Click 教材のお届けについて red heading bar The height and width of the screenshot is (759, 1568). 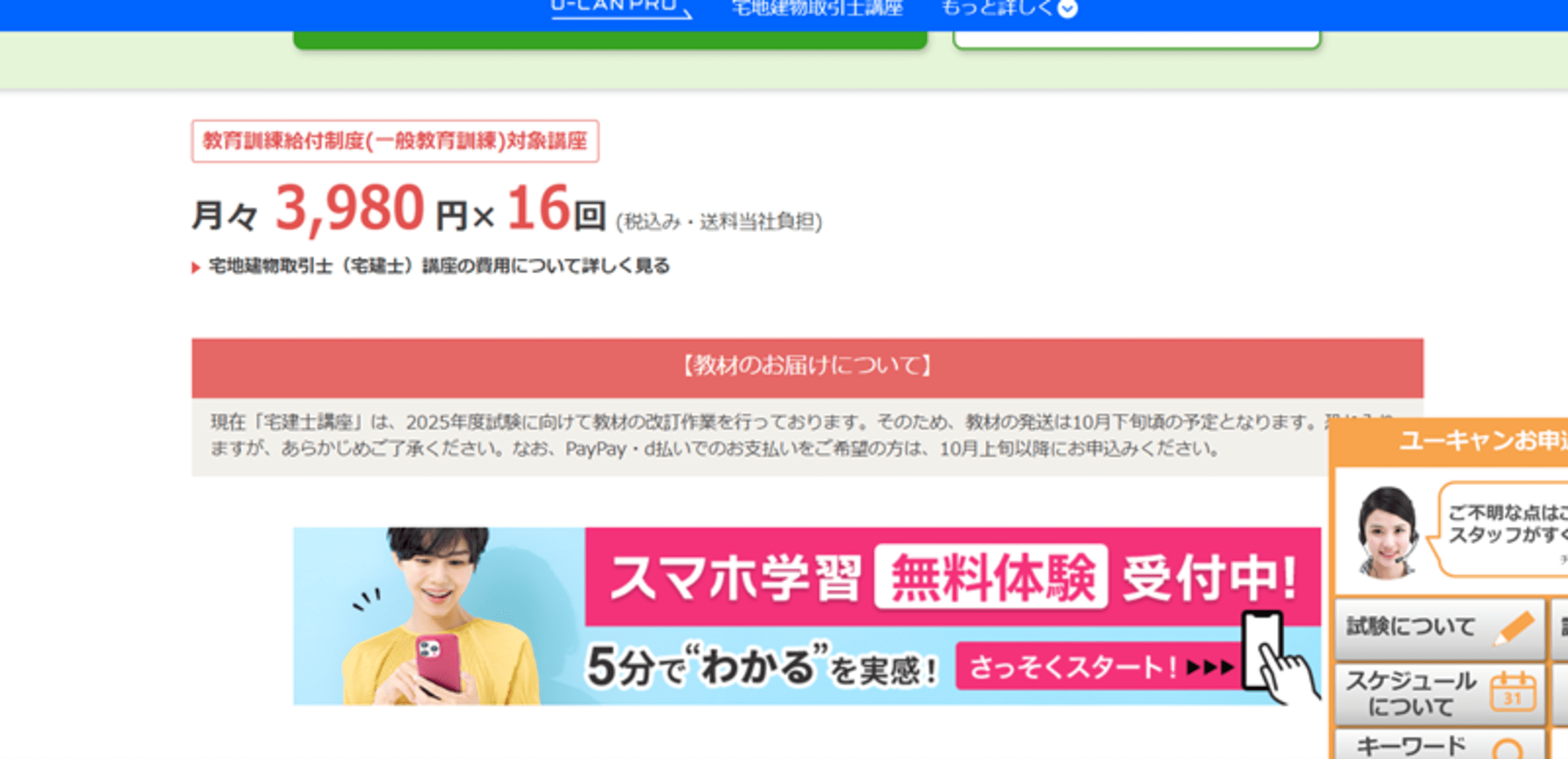pos(807,367)
